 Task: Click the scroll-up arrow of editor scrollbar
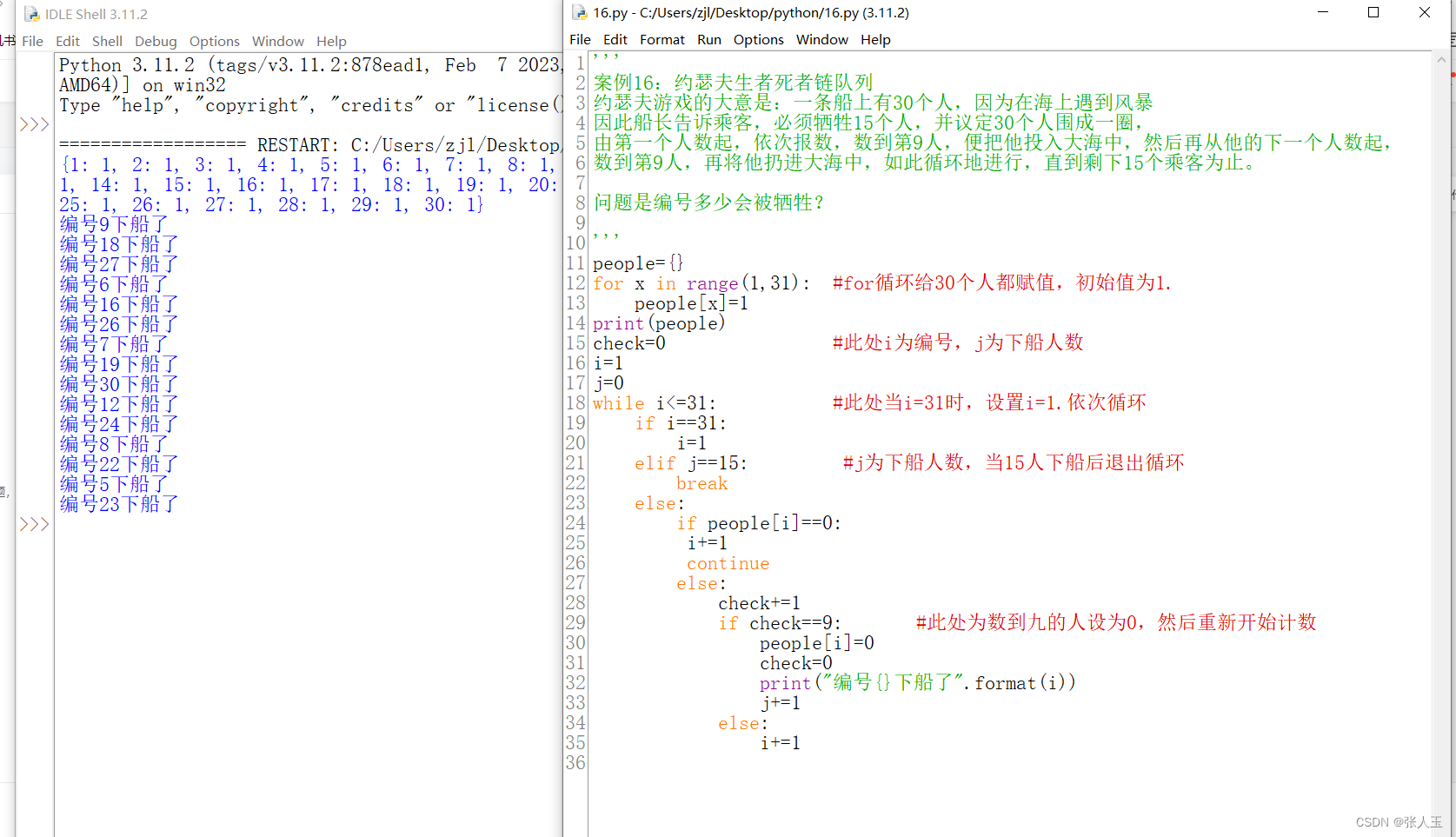(x=1441, y=60)
